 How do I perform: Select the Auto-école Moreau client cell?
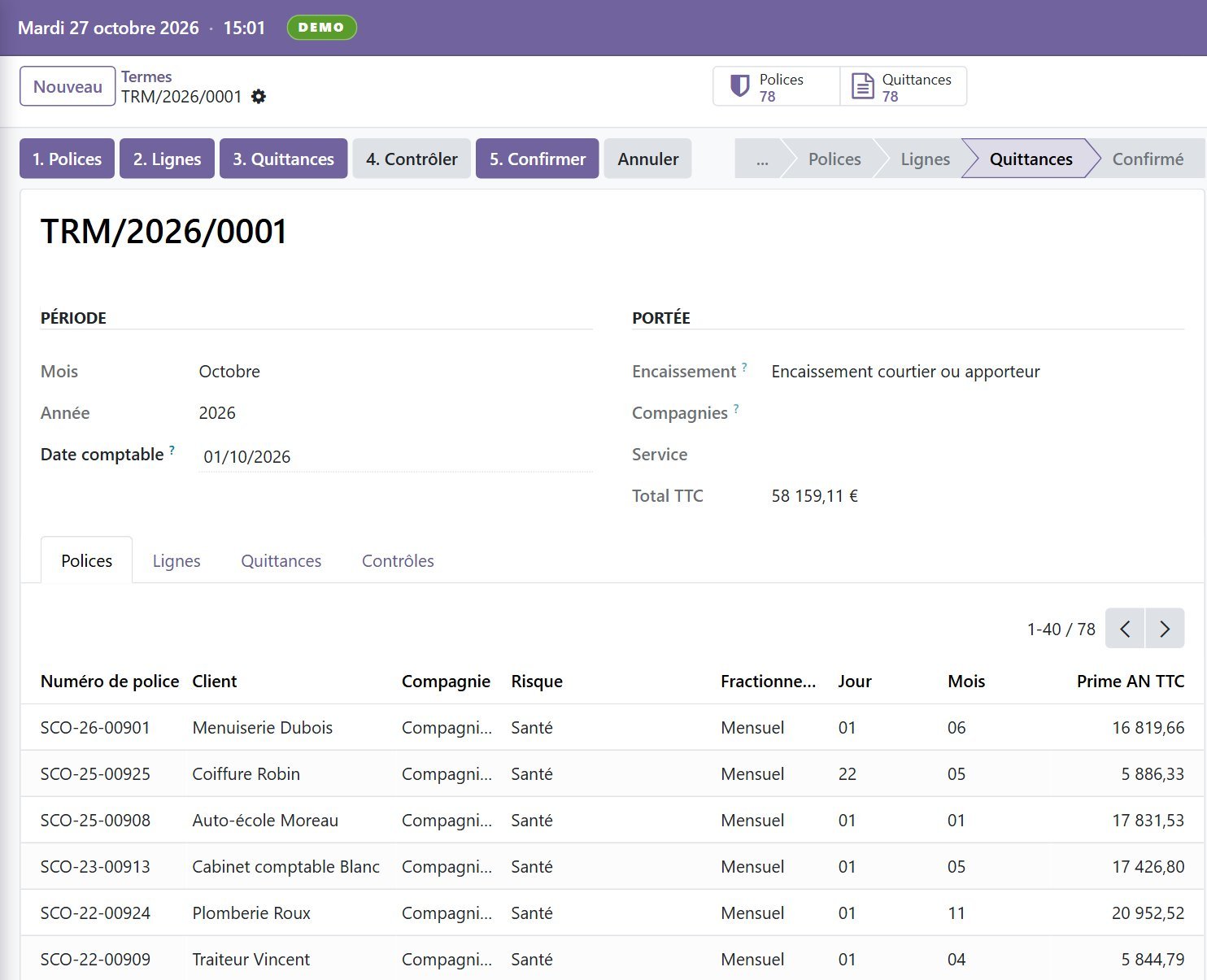(x=265, y=820)
